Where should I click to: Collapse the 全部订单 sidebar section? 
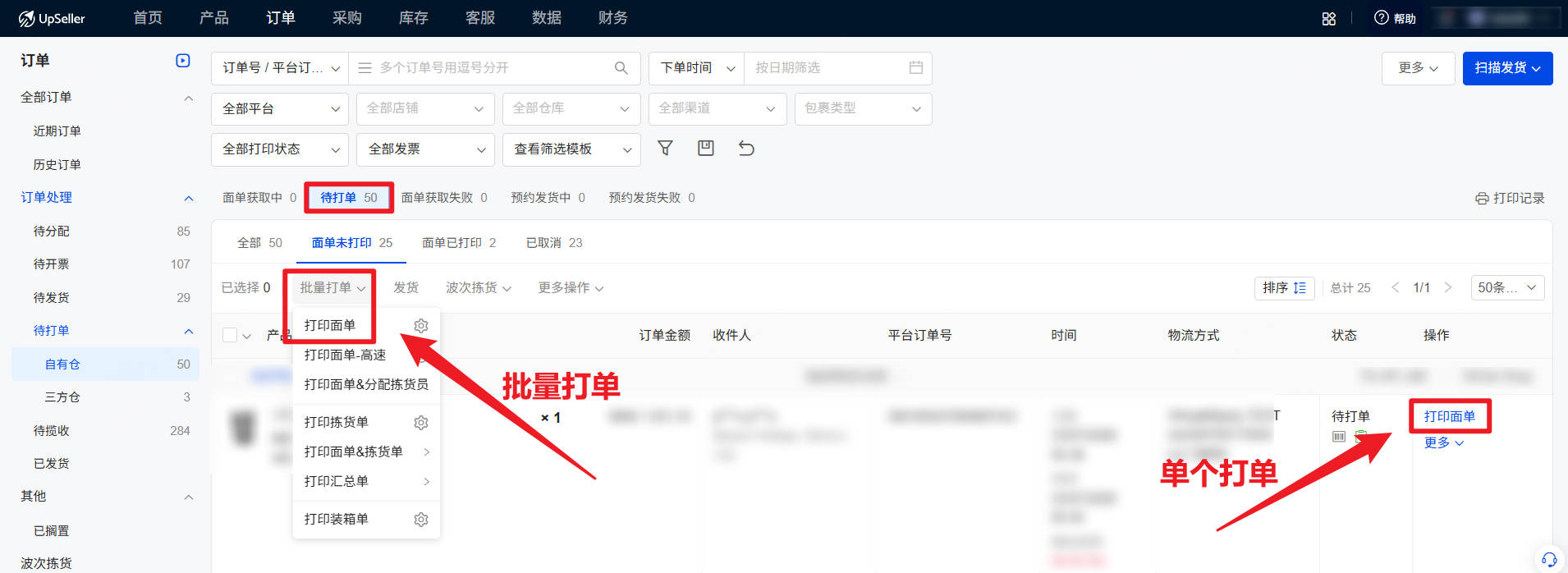click(188, 98)
